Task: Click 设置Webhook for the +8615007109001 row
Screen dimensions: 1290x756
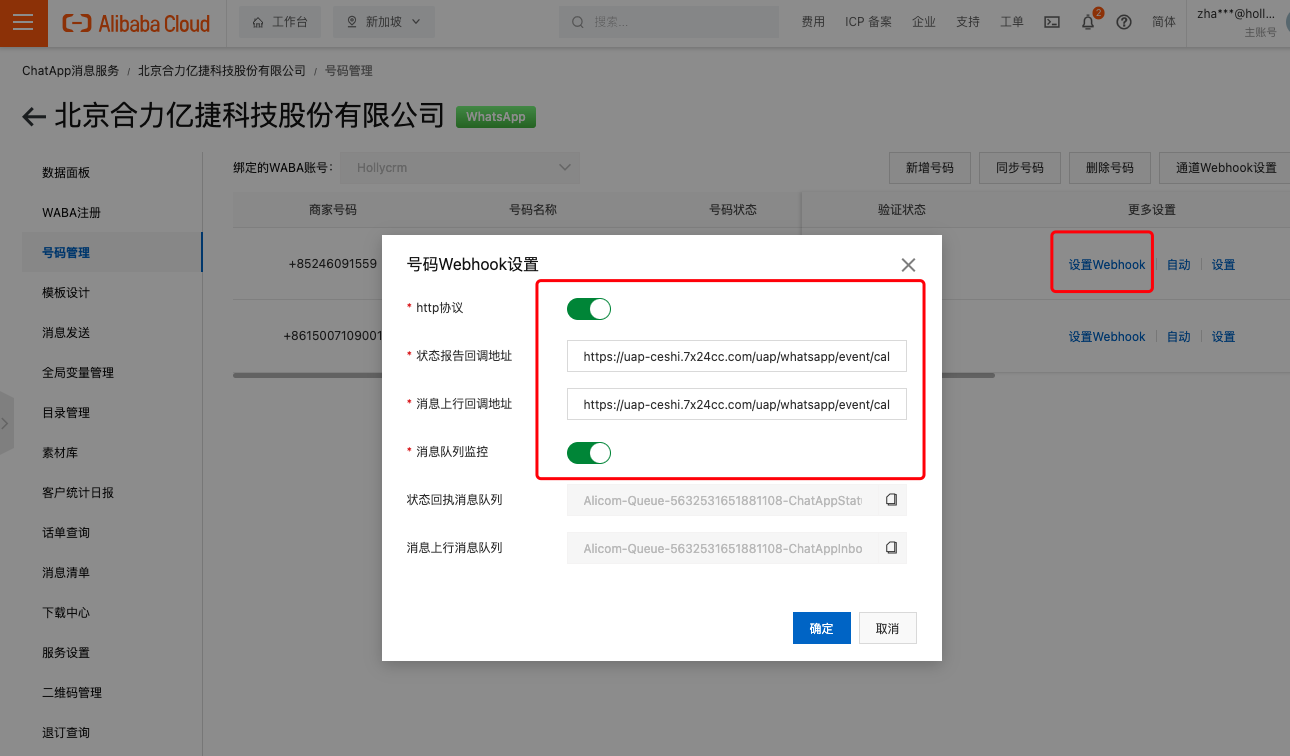Action: (x=1107, y=337)
